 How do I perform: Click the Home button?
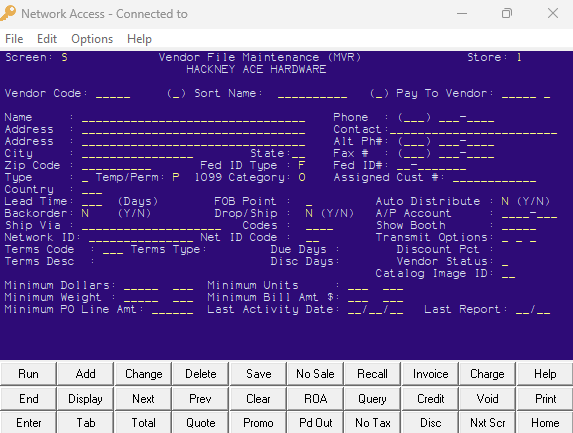point(545,423)
